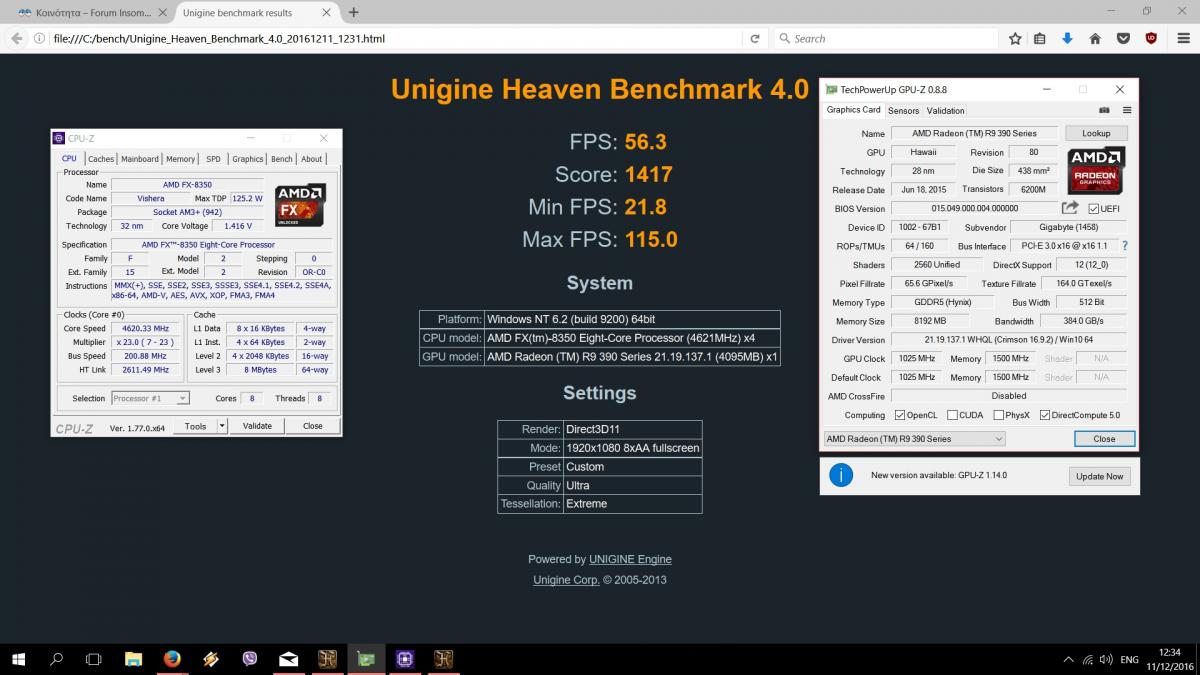The width and height of the screenshot is (1200, 675).
Task: Click the taskbar search magnifier icon
Action: pyautogui.click(x=57, y=659)
